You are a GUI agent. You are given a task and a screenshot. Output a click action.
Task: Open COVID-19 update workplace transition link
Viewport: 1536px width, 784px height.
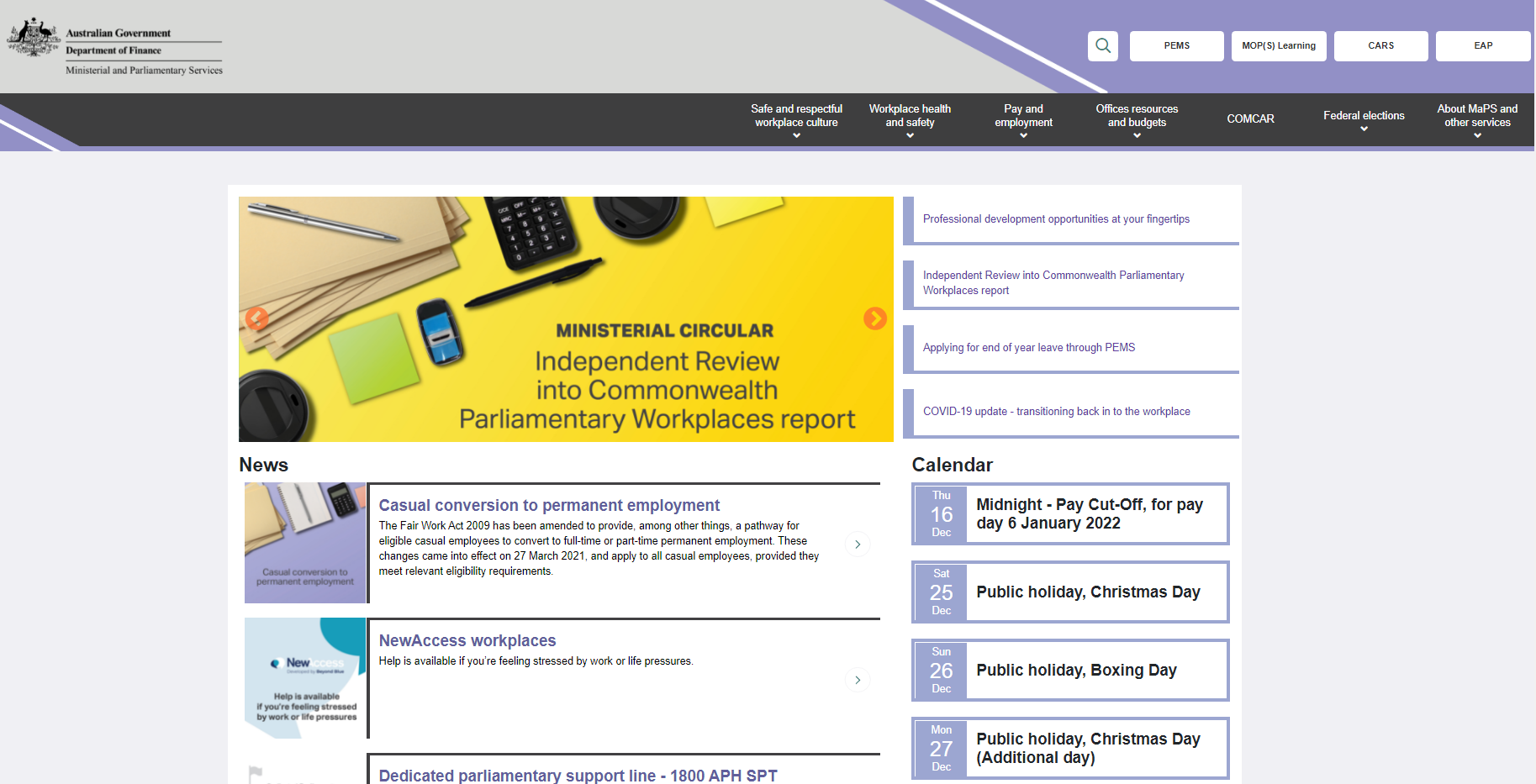click(x=1056, y=412)
